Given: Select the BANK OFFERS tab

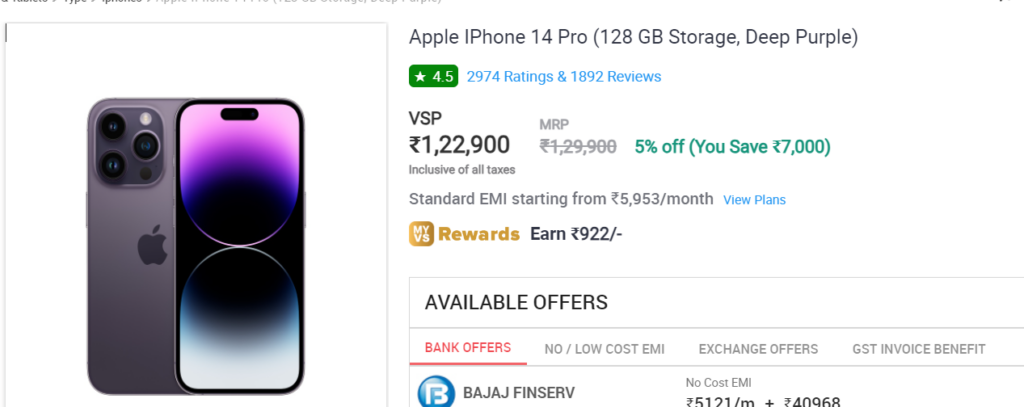Looking at the screenshot, I should pos(468,348).
